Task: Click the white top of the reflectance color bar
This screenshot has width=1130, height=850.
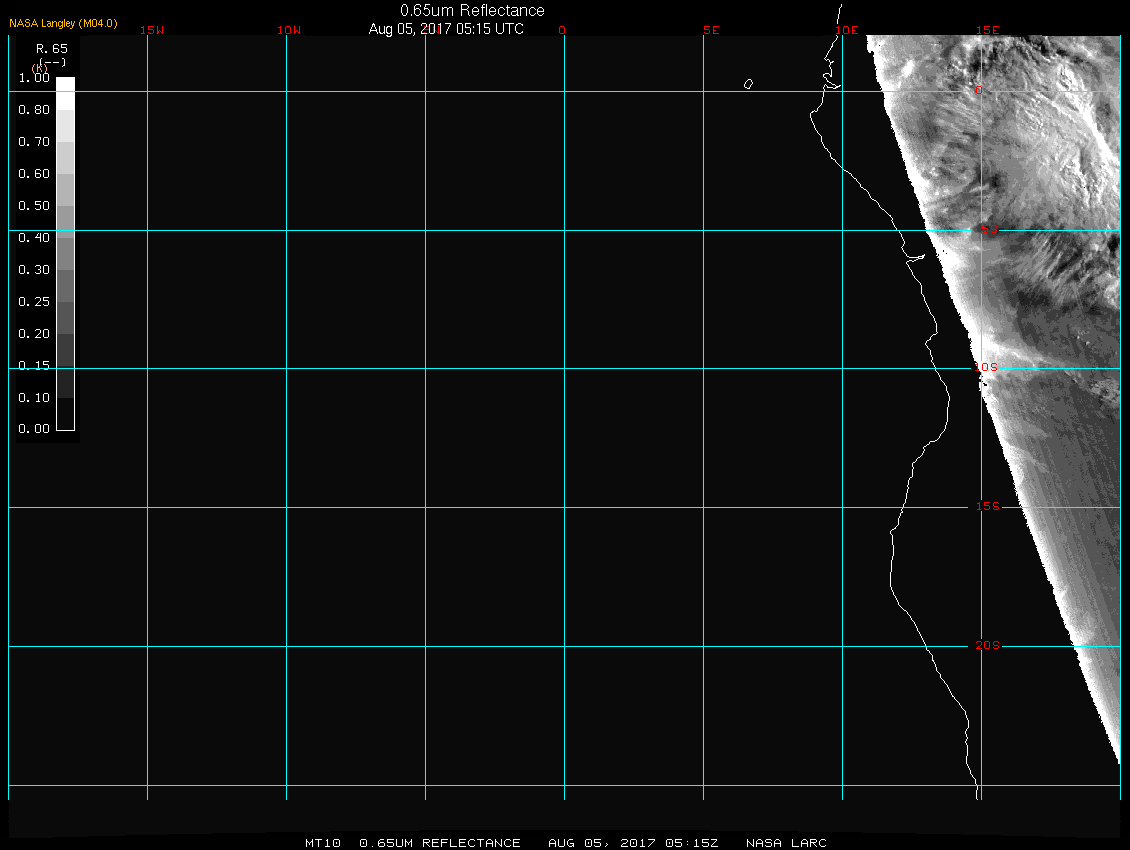Action: 65,86
